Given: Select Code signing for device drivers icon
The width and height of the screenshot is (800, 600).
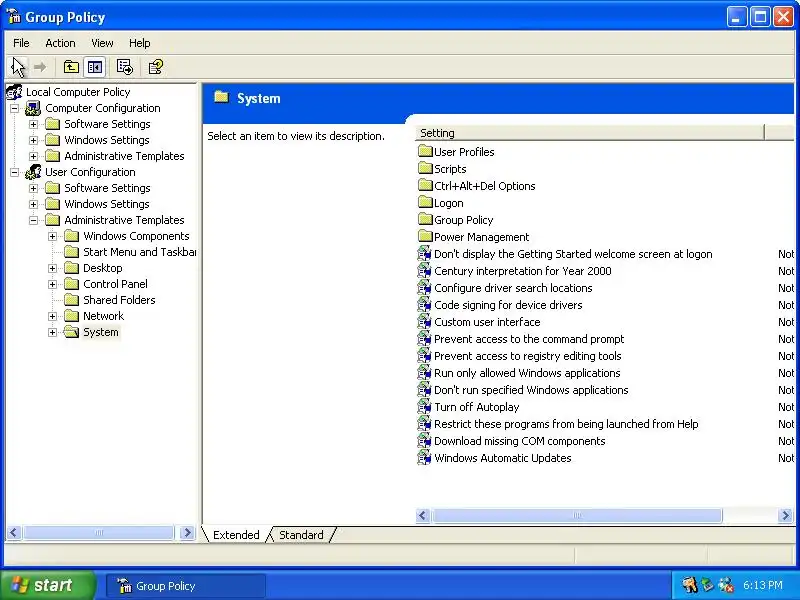Looking at the screenshot, I should tap(424, 305).
